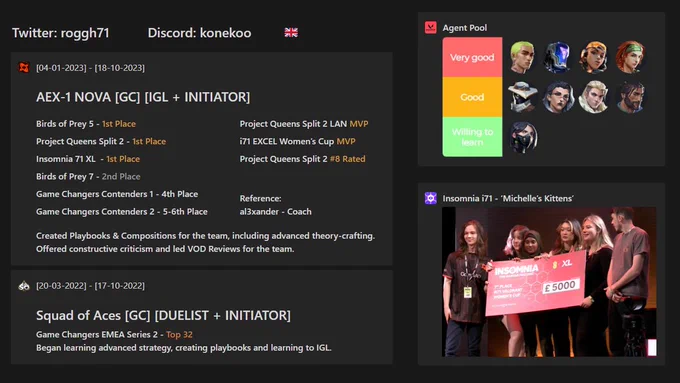This screenshot has width=680, height=383.
Task: Click the Twitter: roggh71 handle
Action: click(x=61, y=33)
